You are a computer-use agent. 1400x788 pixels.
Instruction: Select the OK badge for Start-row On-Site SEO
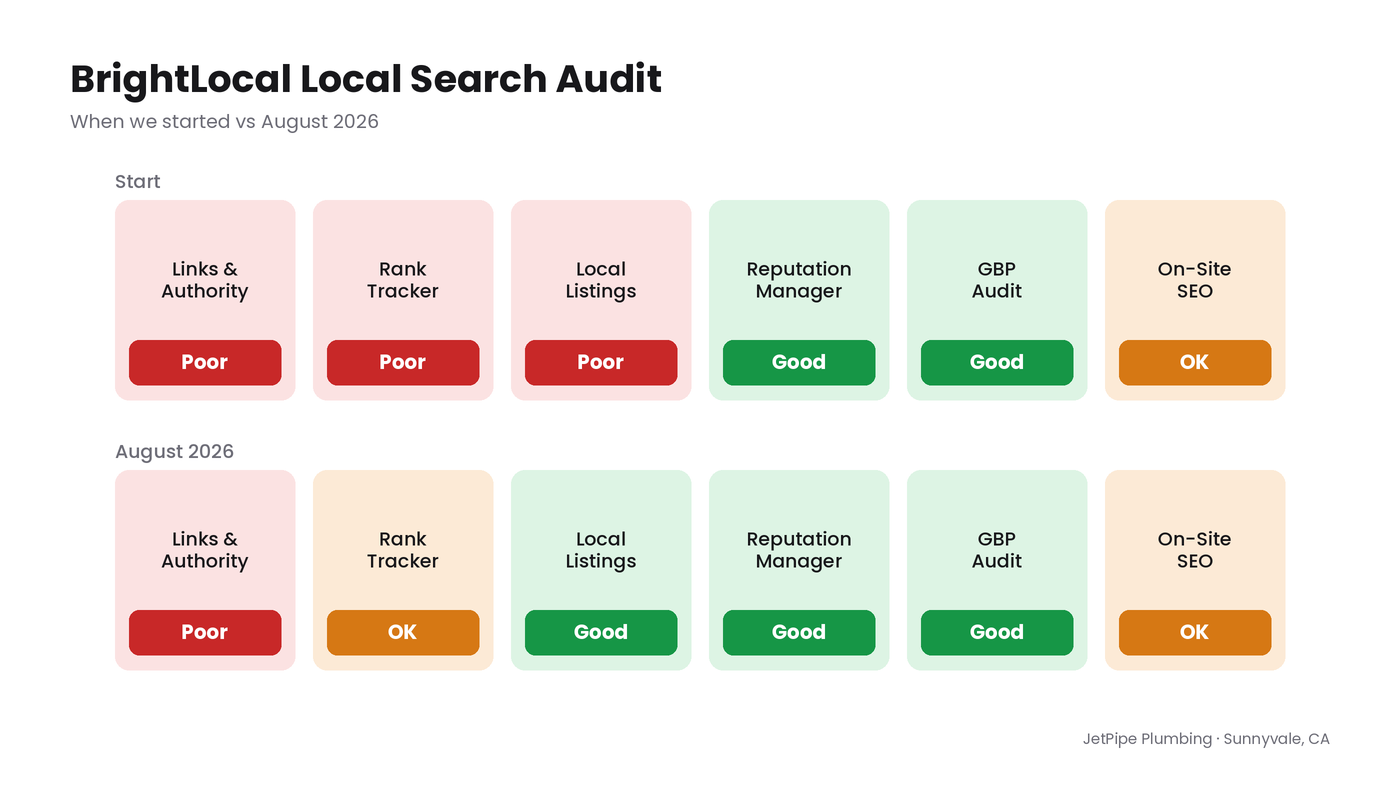pos(1195,362)
